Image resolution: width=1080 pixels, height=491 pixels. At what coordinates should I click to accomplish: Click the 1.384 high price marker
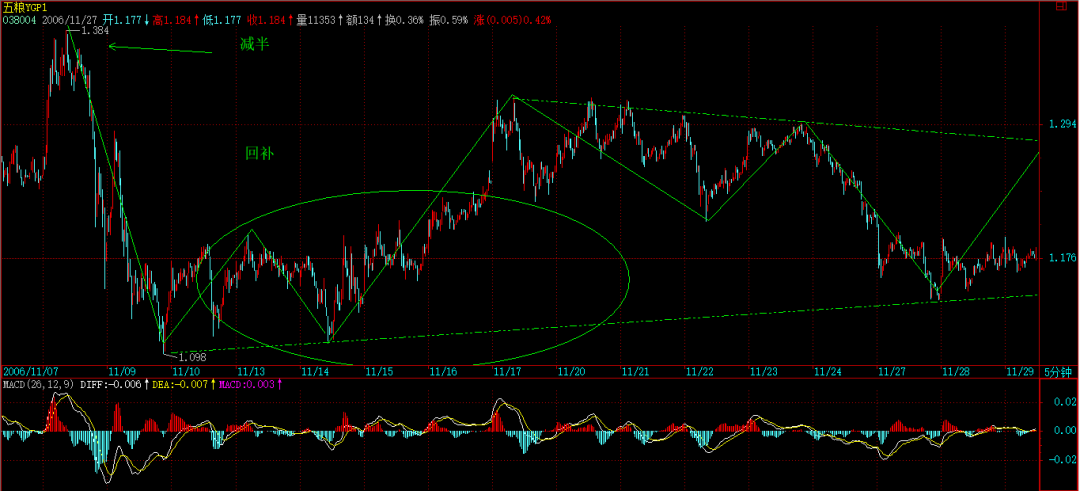pyautogui.click(x=94, y=31)
